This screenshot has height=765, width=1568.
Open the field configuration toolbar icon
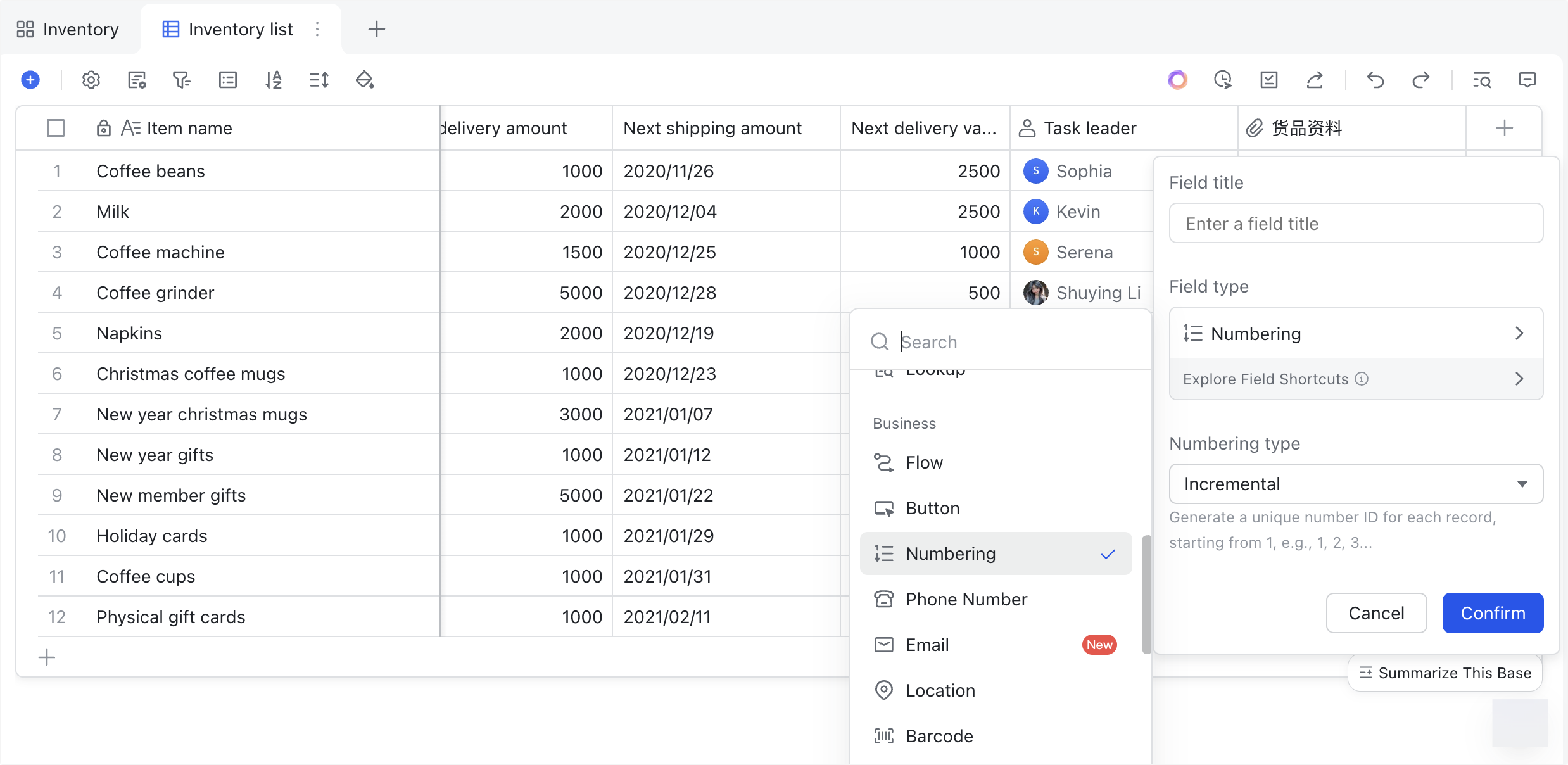point(137,80)
